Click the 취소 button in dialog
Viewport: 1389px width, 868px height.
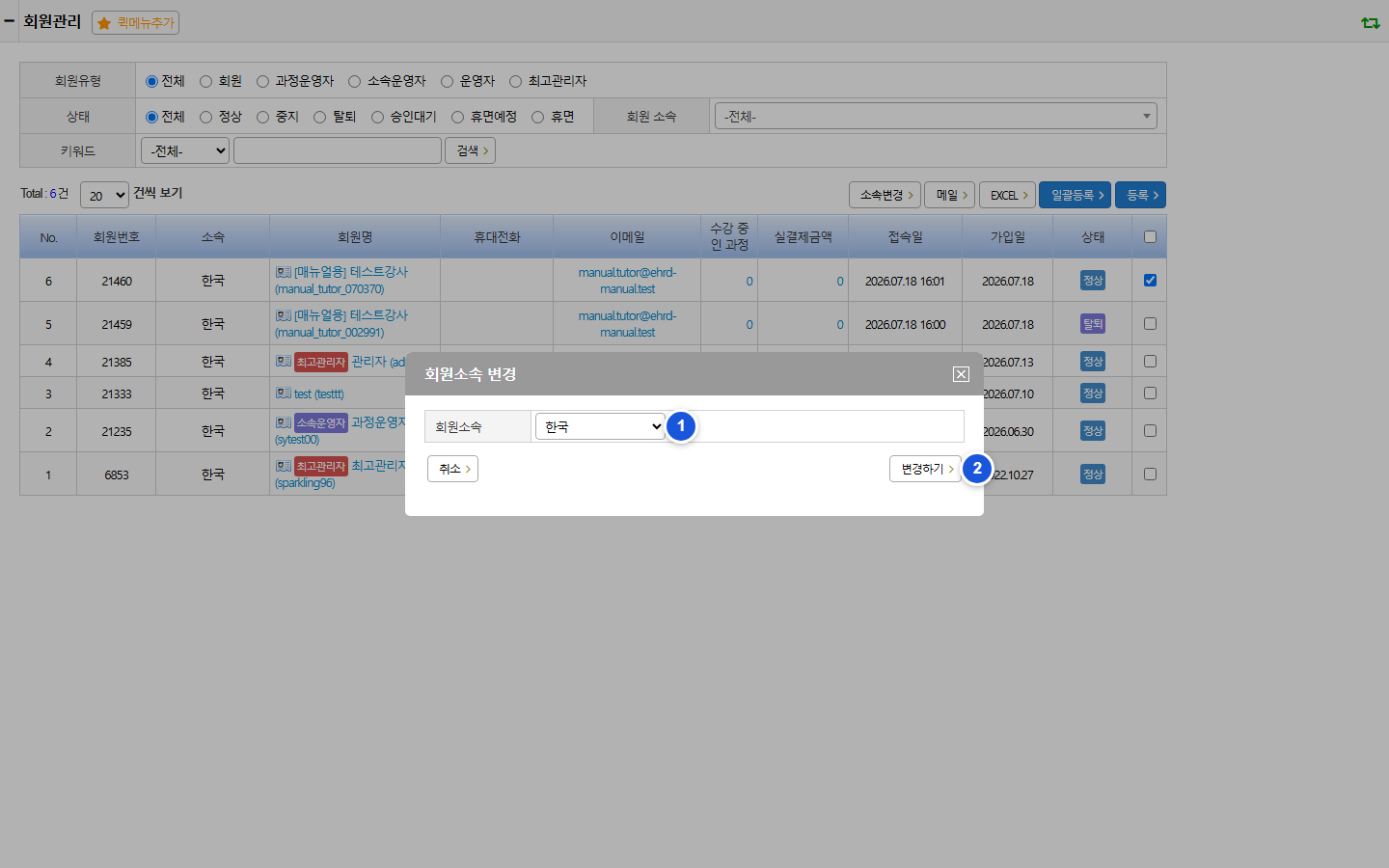click(x=452, y=469)
